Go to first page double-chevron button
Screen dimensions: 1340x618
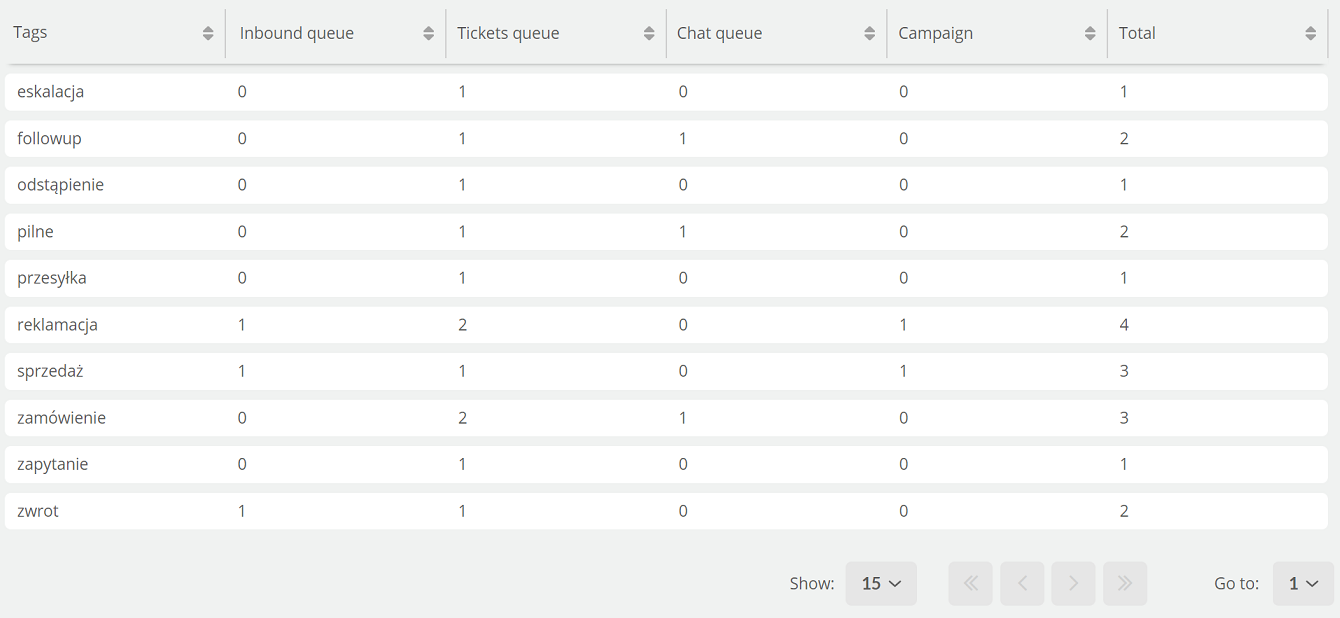[970, 583]
